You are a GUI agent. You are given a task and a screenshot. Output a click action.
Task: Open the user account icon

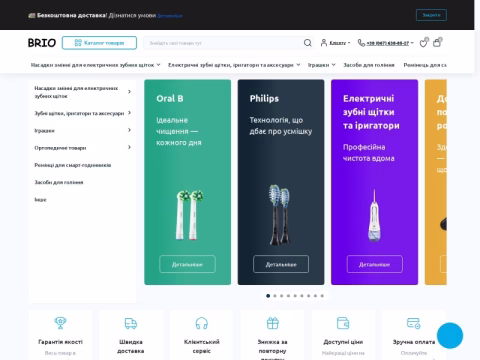tap(324, 43)
